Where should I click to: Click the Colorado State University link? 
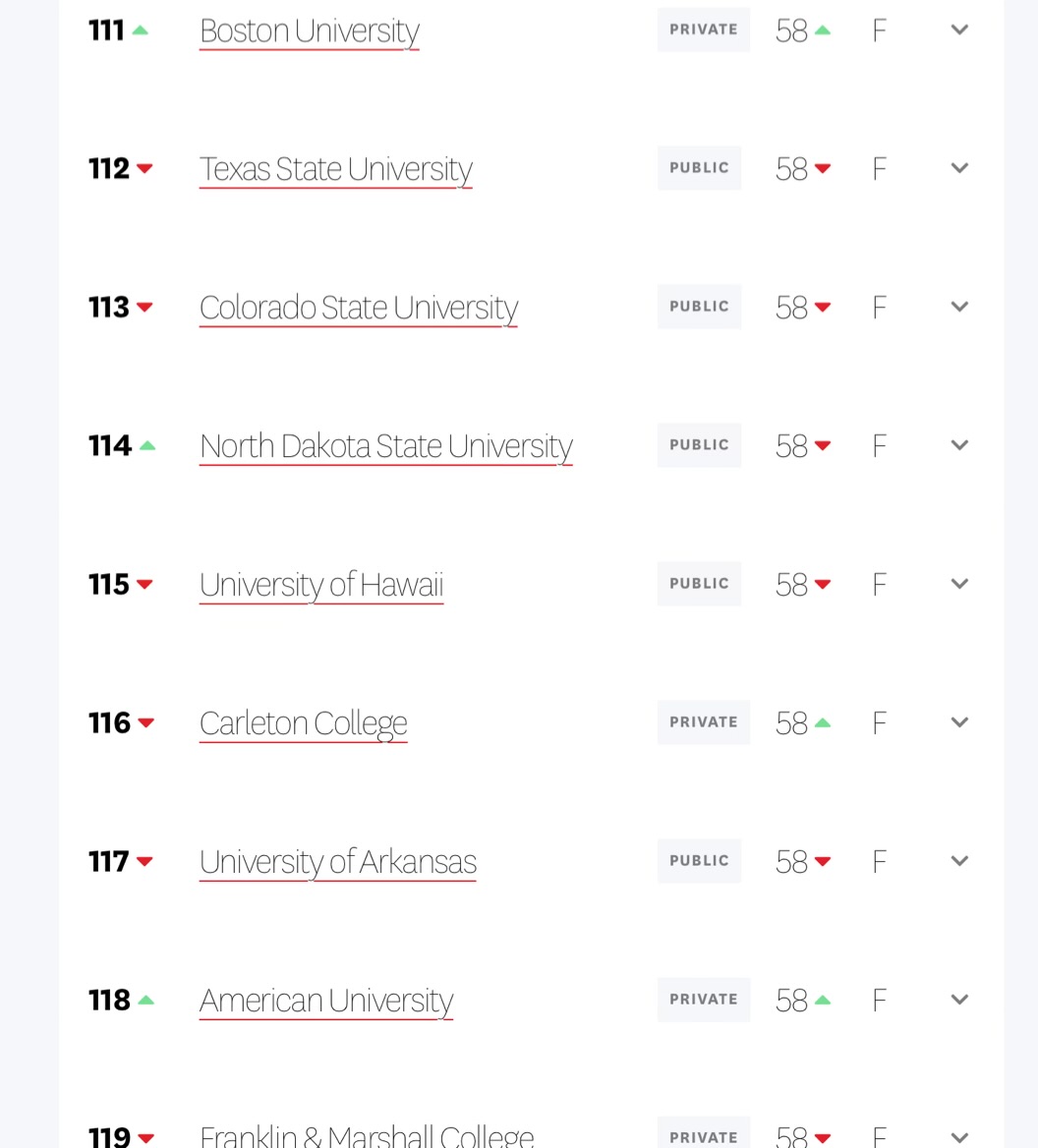359,308
